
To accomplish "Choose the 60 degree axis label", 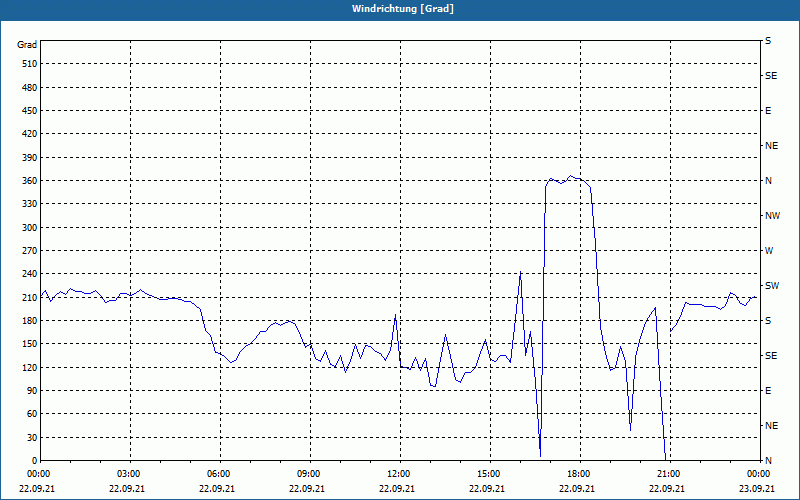I will [x=32, y=413].
